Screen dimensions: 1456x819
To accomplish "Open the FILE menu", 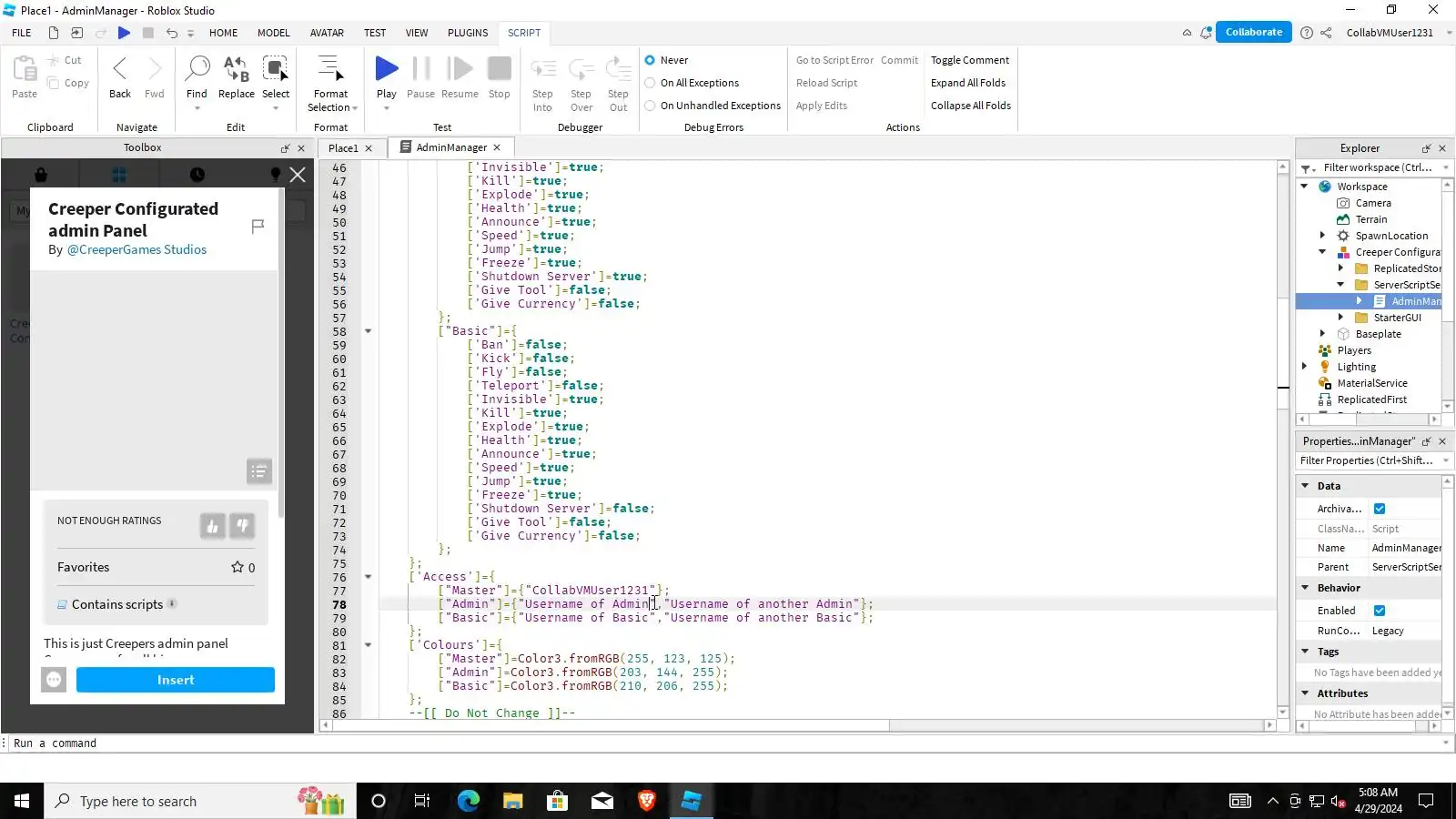I will pos(22,33).
